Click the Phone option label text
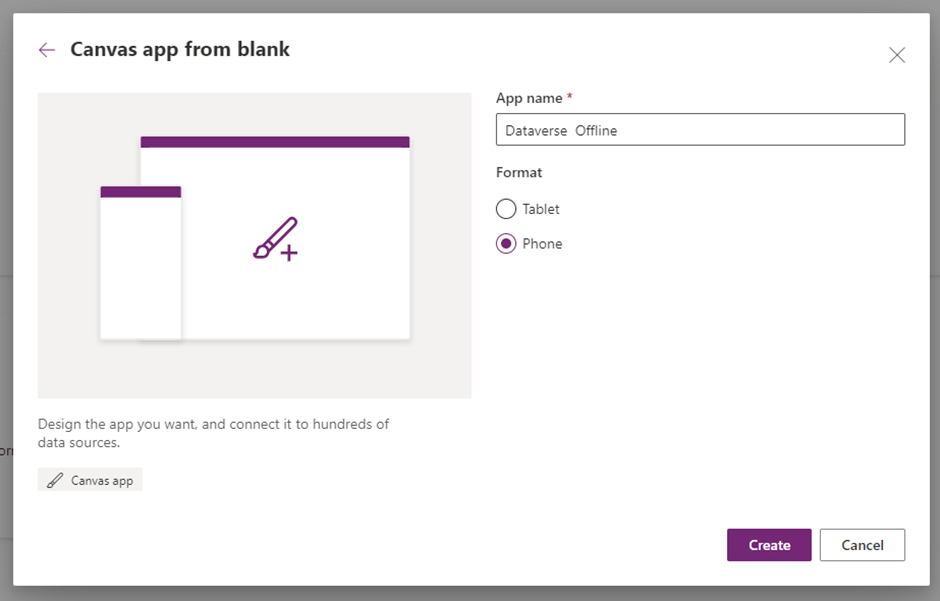This screenshot has width=940, height=601. pyautogui.click(x=542, y=244)
